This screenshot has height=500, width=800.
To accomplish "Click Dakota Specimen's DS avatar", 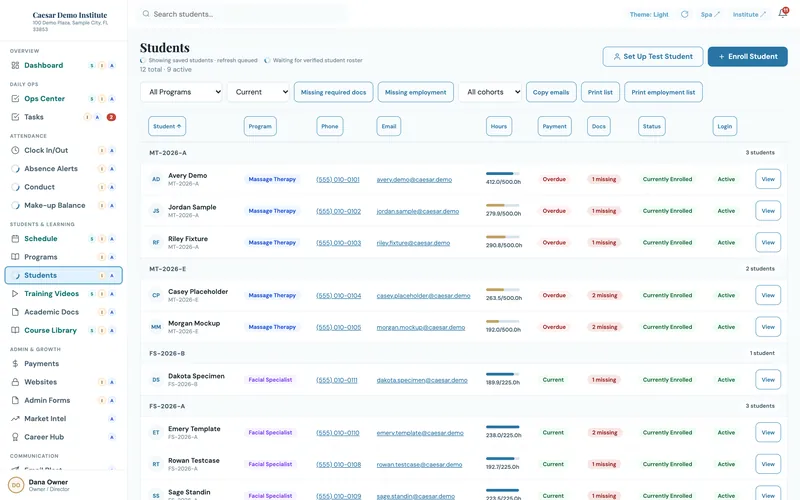I will pyautogui.click(x=156, y=380).
